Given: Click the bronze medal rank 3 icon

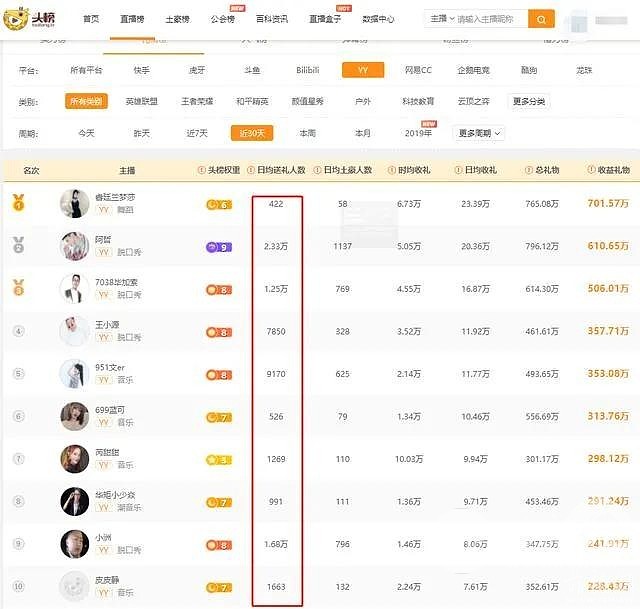Looking at the screenshot, I should (x=18, y=287).
